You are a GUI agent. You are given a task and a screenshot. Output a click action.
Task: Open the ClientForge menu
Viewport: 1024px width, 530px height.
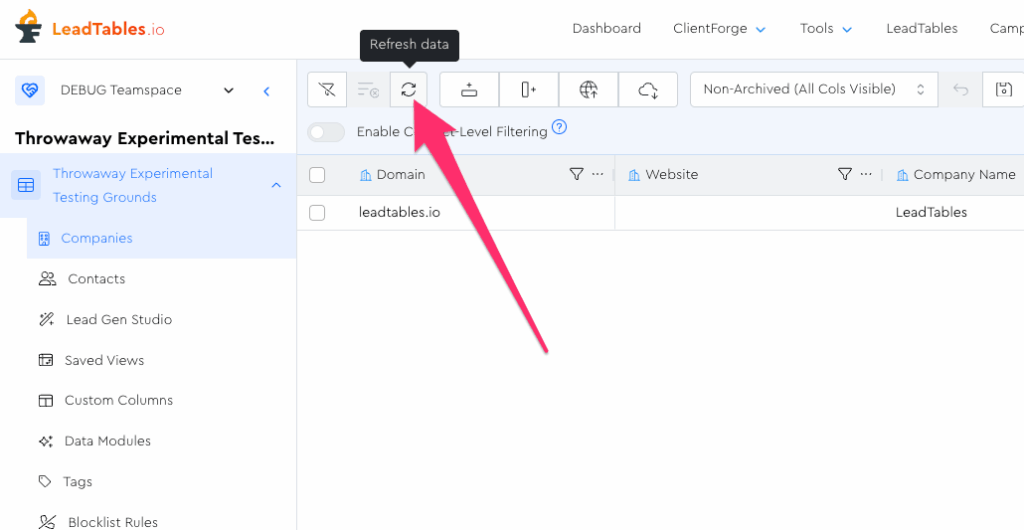[719, 28]
